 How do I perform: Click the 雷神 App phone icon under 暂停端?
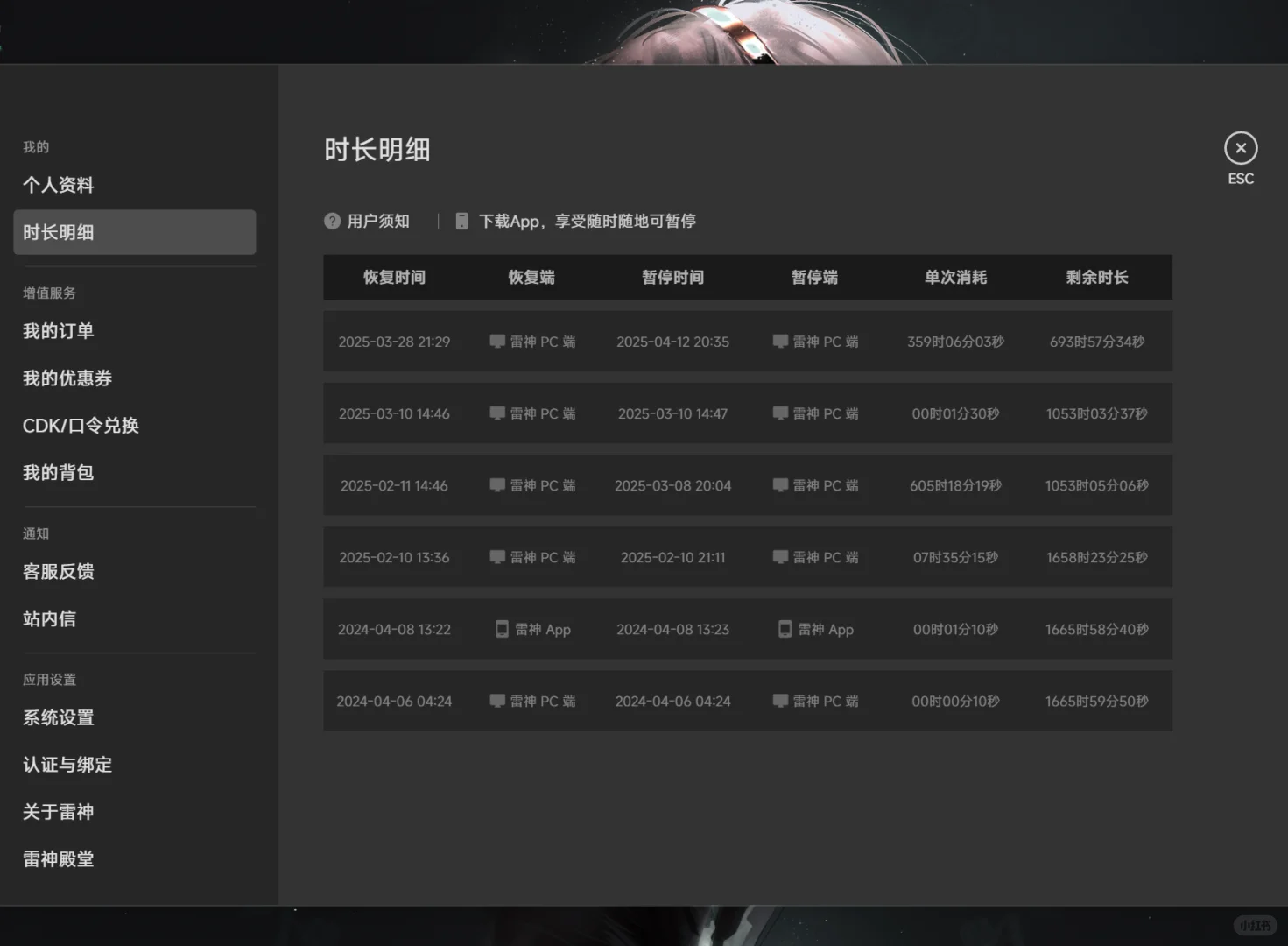coord(785,628)
